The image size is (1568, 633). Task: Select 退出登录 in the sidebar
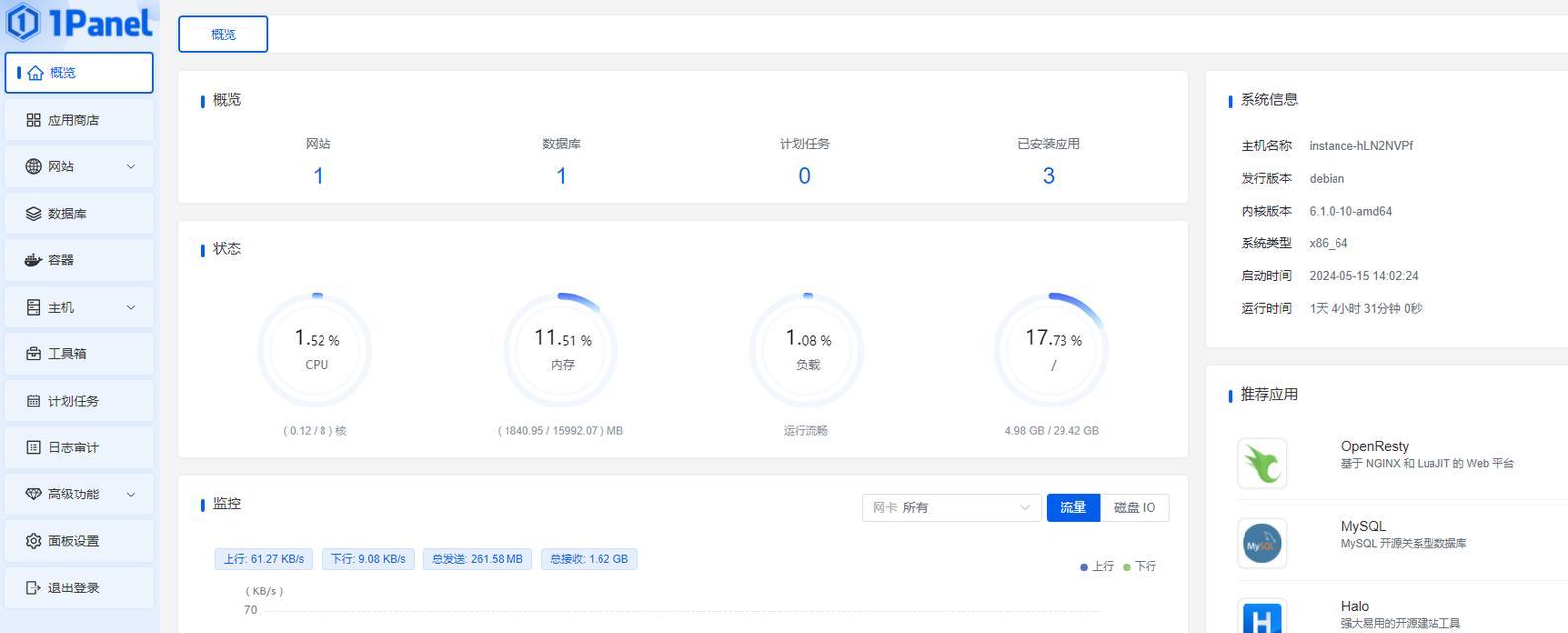point(79,588)
